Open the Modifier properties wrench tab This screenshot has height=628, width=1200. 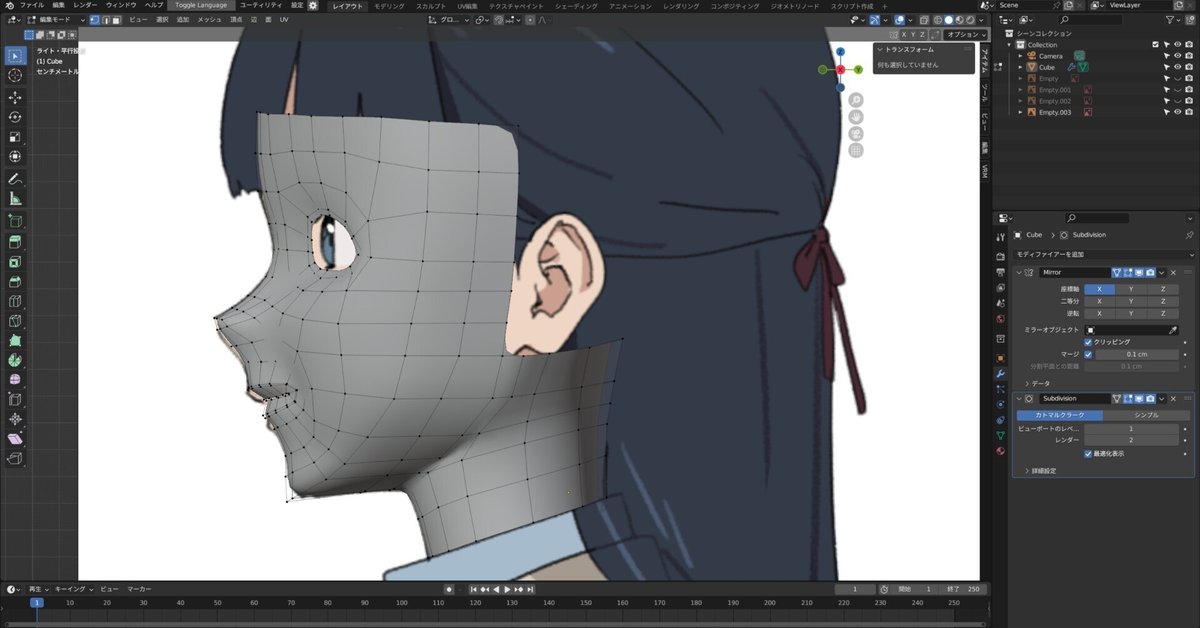coord(1000,373)
